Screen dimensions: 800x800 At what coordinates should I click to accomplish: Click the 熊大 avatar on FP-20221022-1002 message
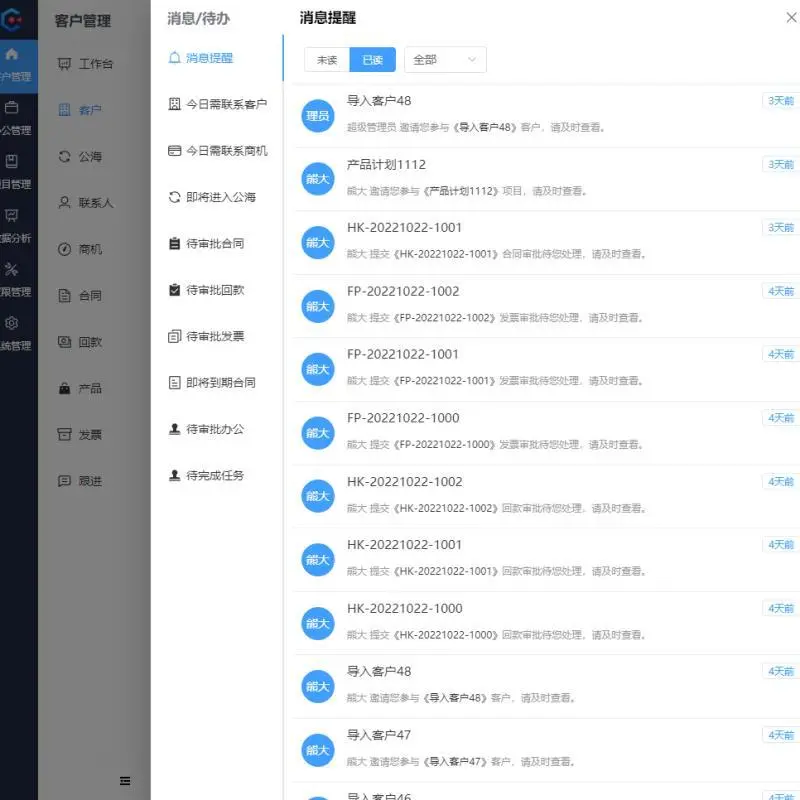tap(317, 305)
